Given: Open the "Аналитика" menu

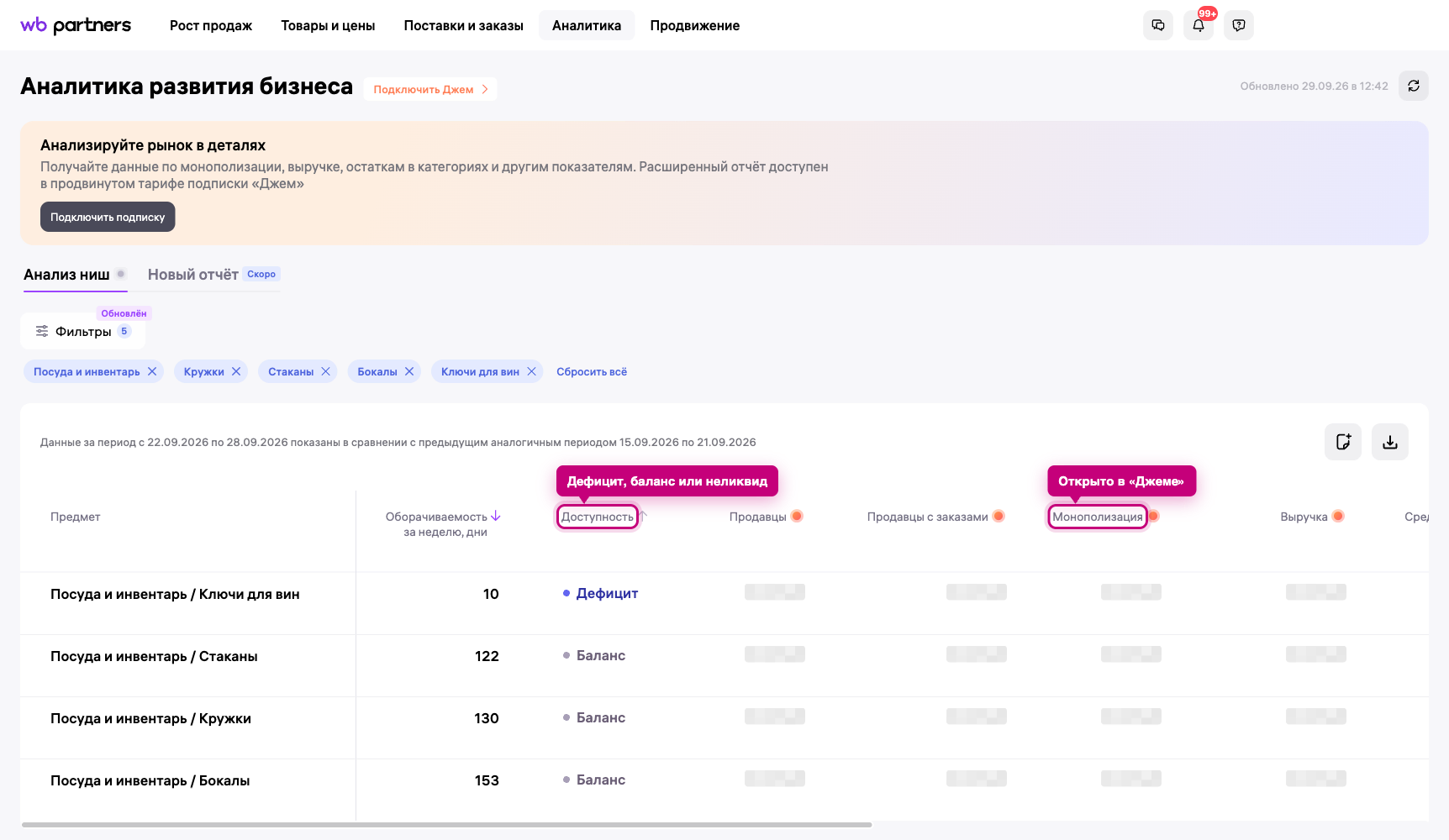Looking at the screenshot, I should (587, 25).
